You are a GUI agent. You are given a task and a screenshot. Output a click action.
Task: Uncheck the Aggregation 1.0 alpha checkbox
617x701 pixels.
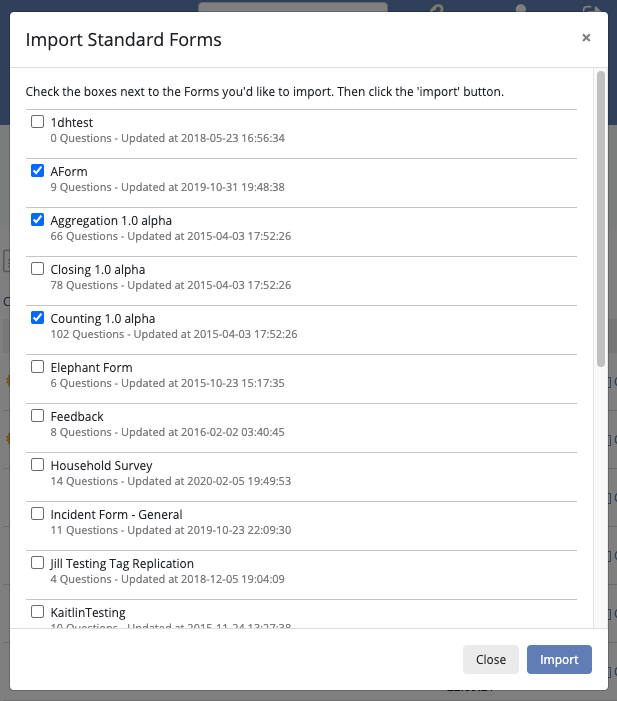pyautogui.click(x=38, y=220)
